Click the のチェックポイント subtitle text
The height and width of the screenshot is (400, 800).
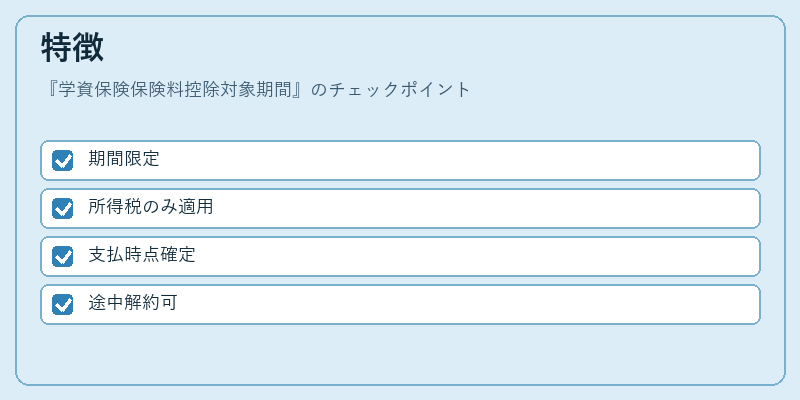pos(390,90)
